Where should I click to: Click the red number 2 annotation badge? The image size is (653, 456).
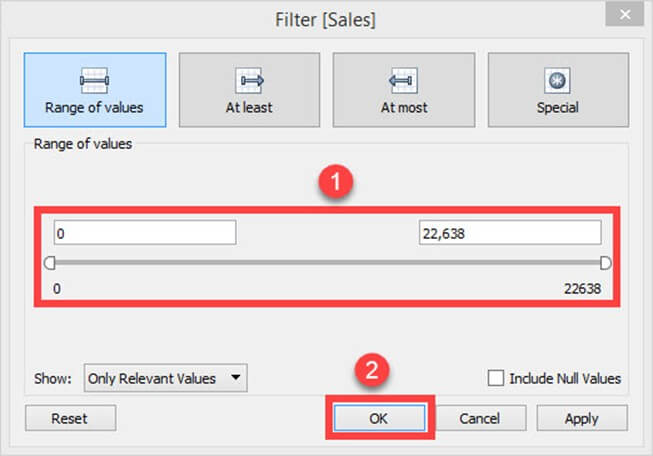pyautogui.click(x=371, y=371)
